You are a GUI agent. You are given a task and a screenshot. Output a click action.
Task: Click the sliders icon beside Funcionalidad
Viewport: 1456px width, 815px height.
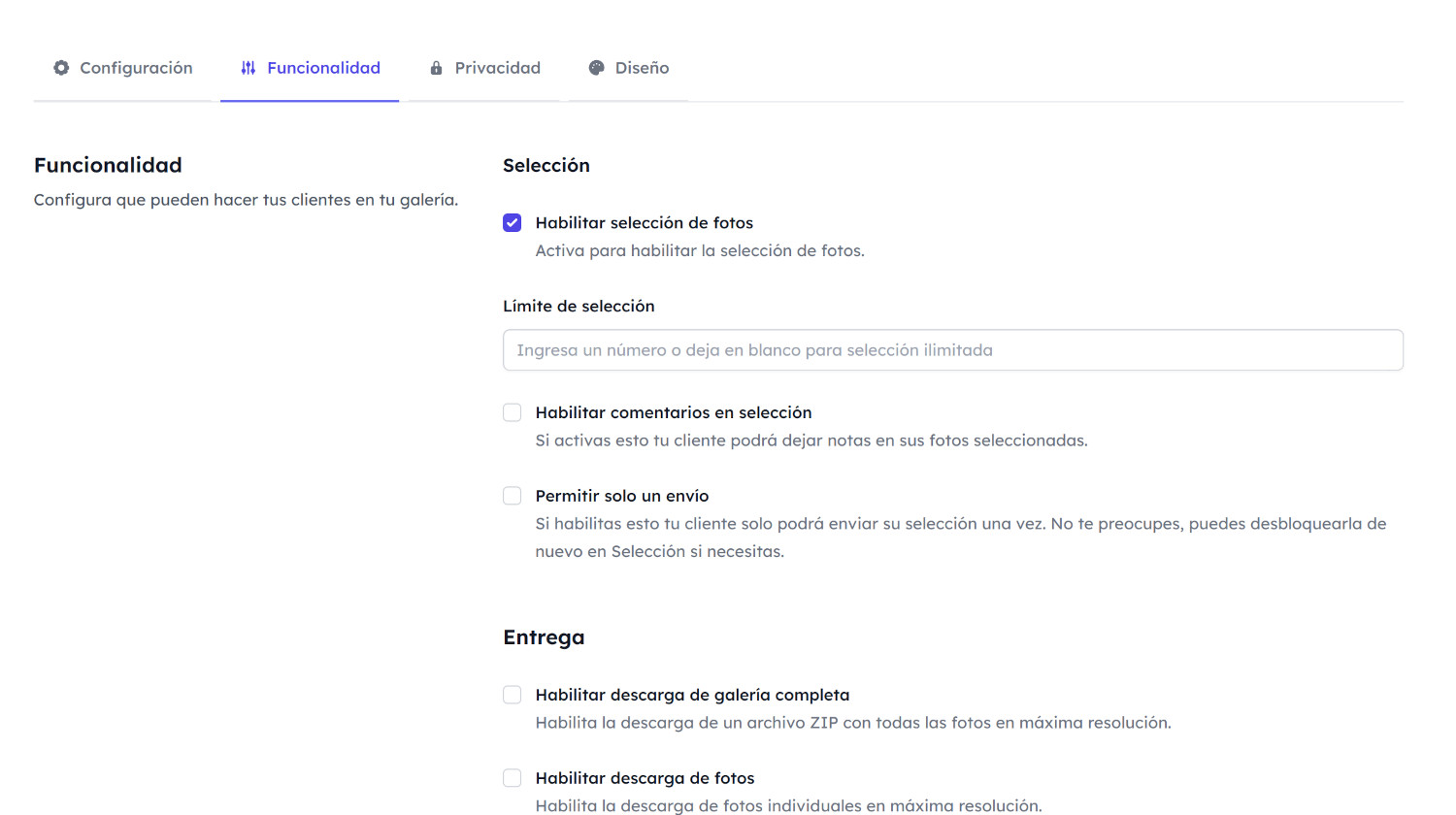[248, 68]
